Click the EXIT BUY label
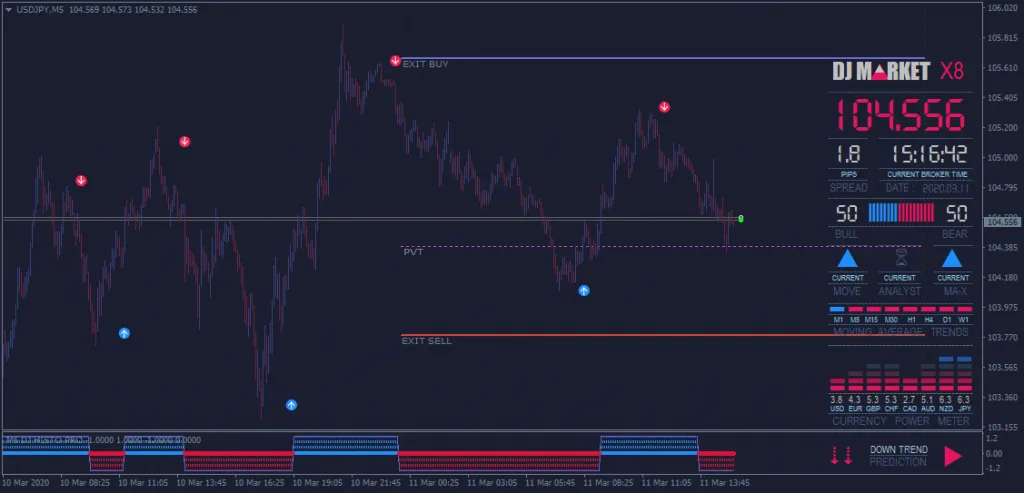Screen dimensions: 1024x493 pos(425,64)
